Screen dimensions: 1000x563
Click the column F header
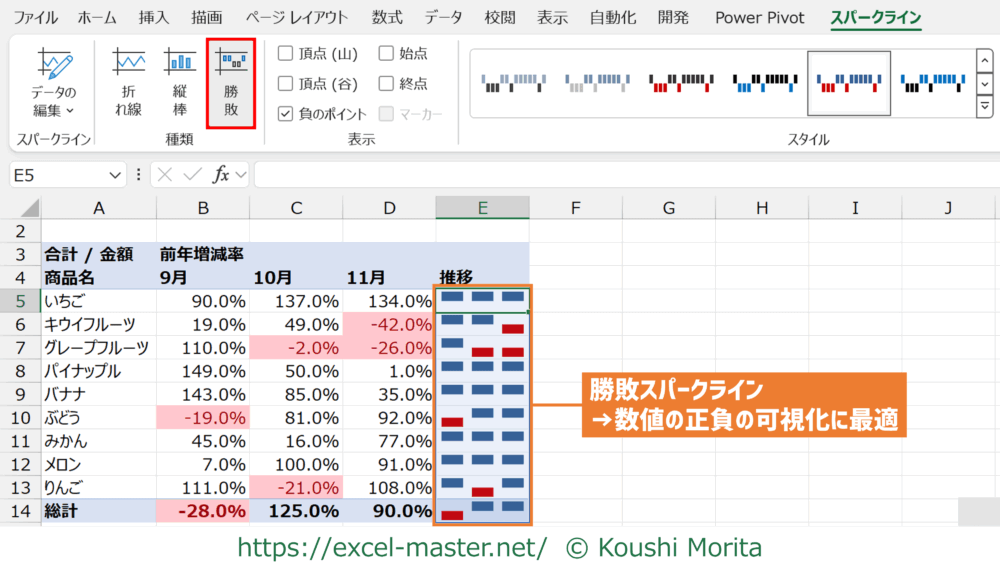click(575, 207)
